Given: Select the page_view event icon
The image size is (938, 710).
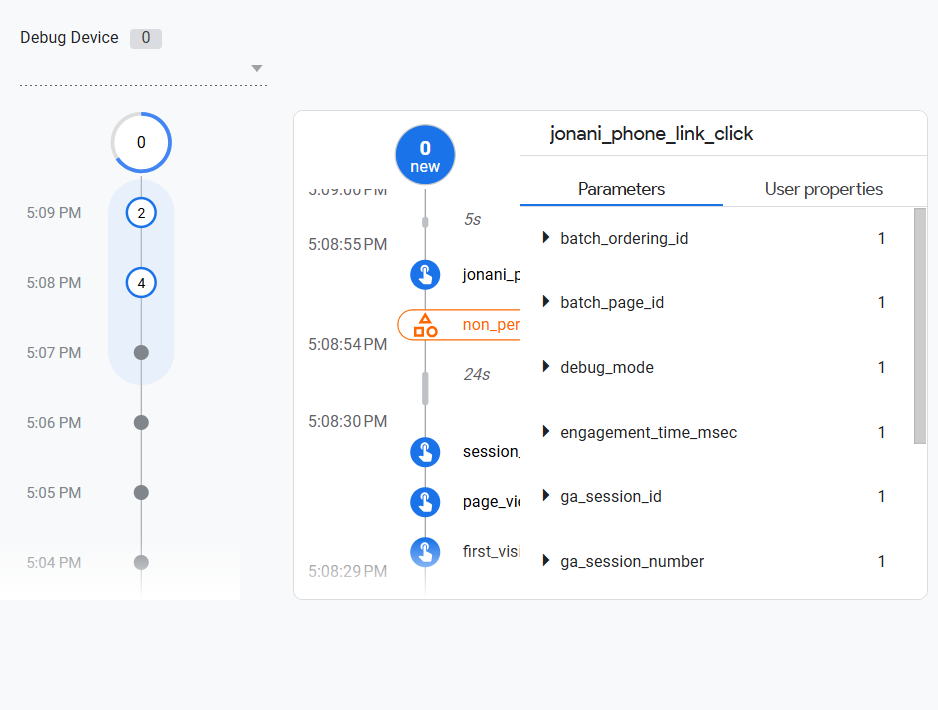Looking at the screenshot, I should pos(425,502).
